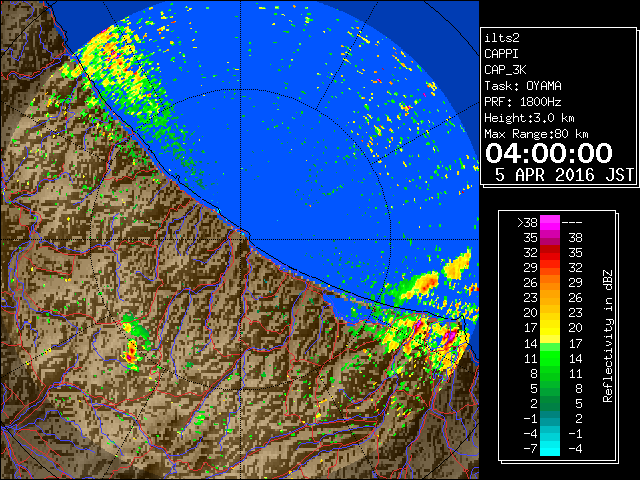640x480 pixels.
Task: Click the vertical Reflectivity in dBZ label
Action: click(608, 336)
